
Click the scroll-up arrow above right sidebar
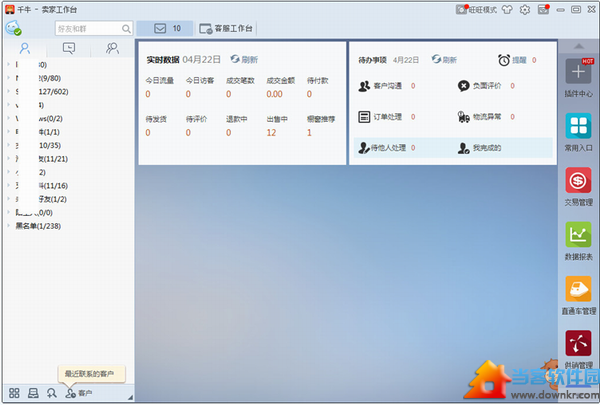click(x=579, y=46)
